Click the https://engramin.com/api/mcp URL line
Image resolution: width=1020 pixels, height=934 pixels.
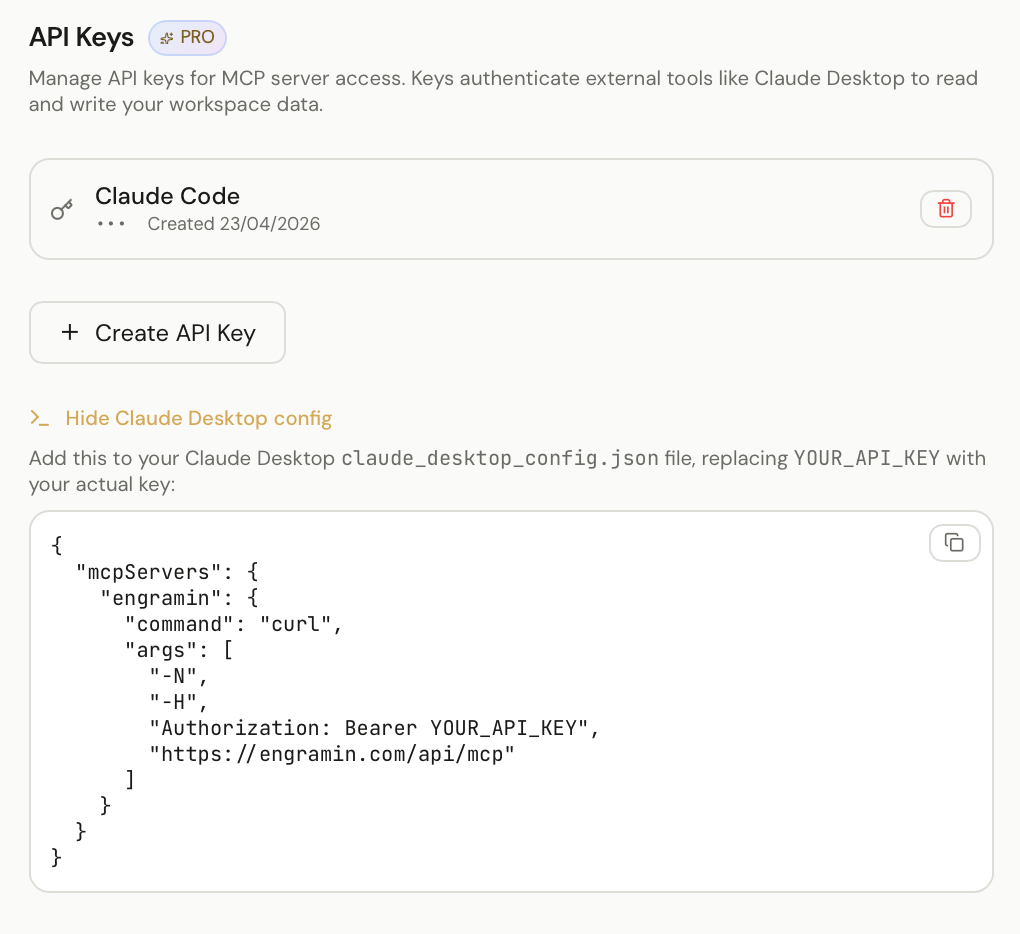tap(332, 754)
